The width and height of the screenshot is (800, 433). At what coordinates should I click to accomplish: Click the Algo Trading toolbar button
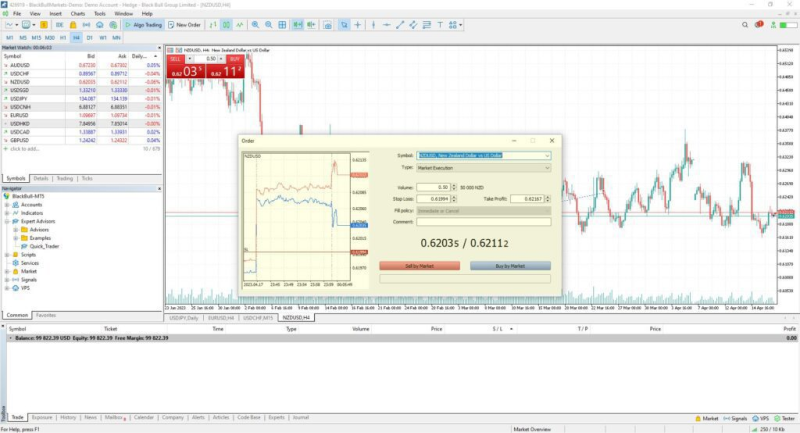coord(147,24)
